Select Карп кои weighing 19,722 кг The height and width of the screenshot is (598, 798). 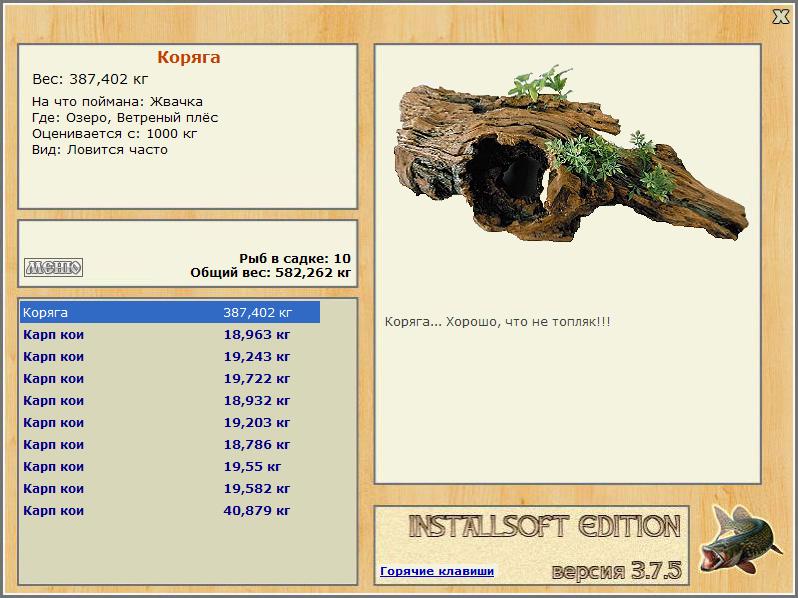170,379
